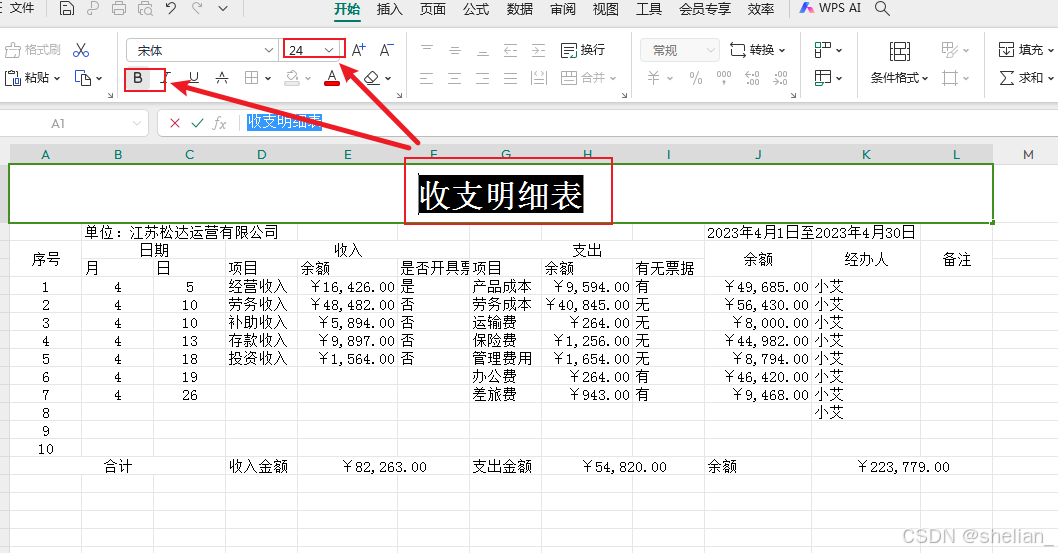Toggle bottom vertical alignment
Image resolution: width=1058 pixels, height=553 pixels.
coord(482,50)
